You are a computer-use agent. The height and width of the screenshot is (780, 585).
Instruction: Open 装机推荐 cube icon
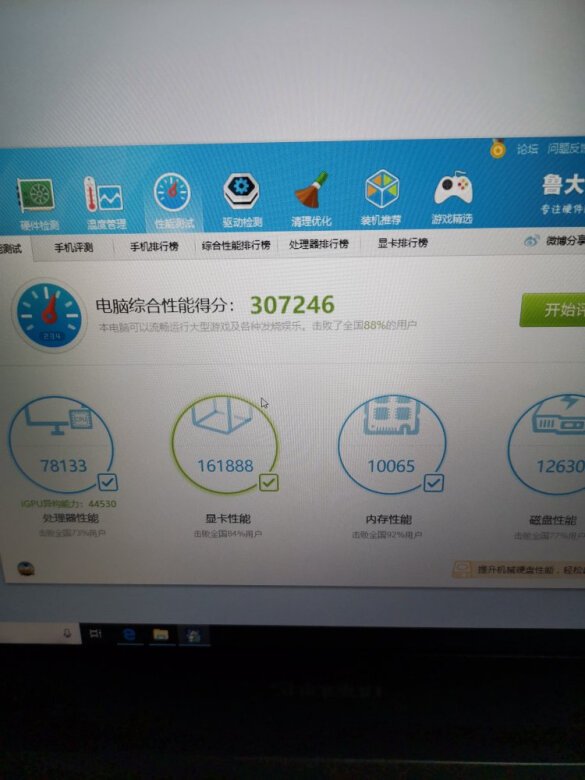coord(382,189)
